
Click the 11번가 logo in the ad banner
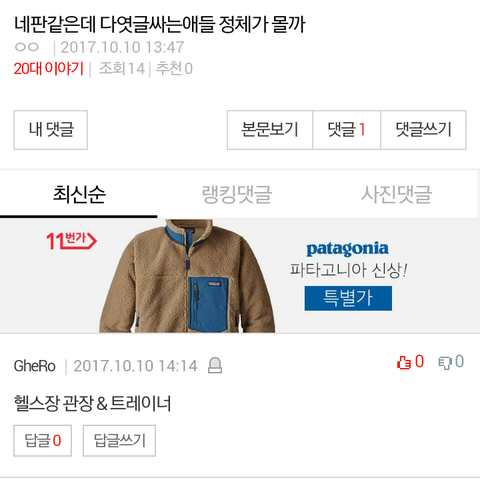(71, 241)
